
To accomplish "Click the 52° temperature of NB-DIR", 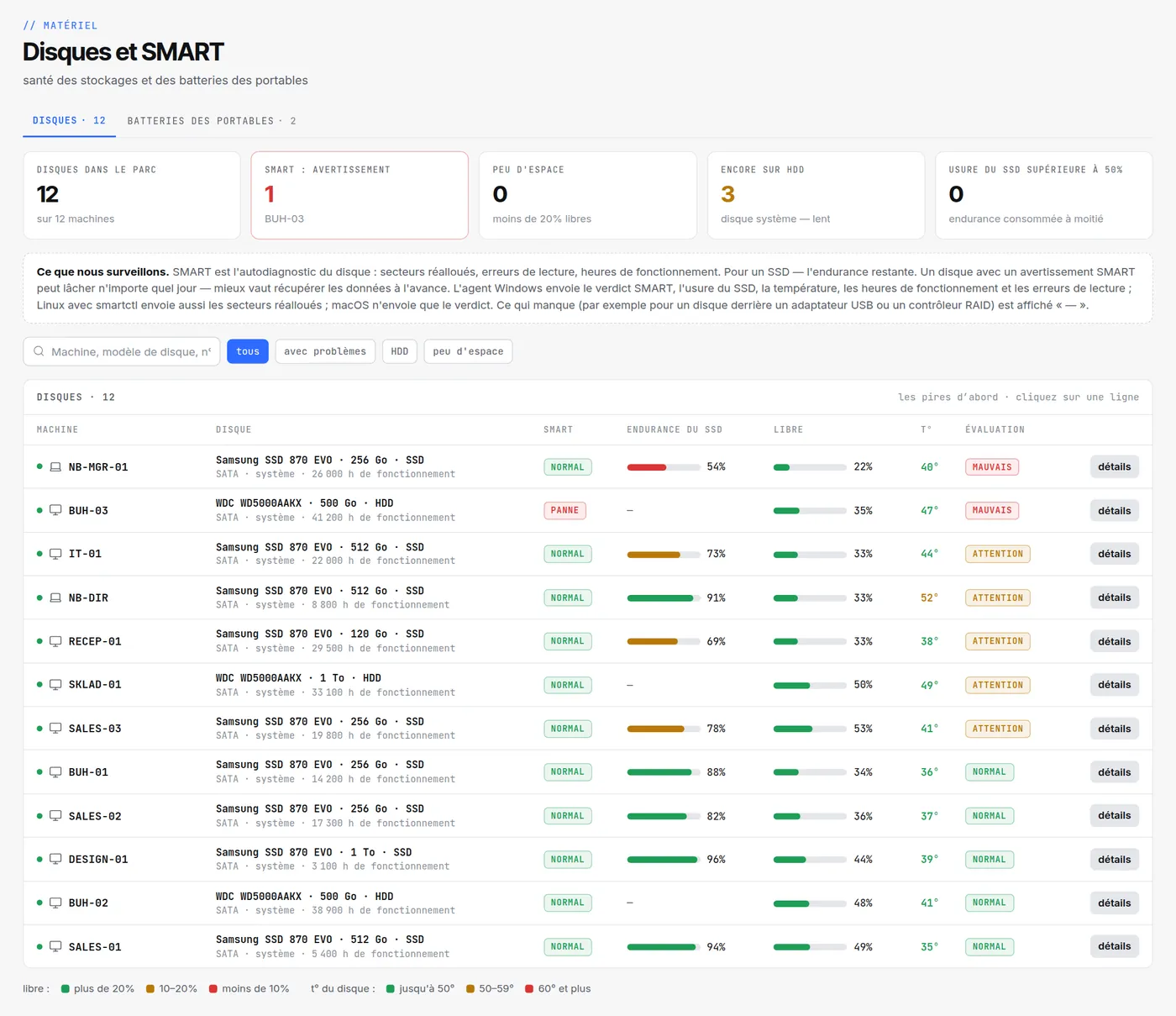I will point(929,597).
